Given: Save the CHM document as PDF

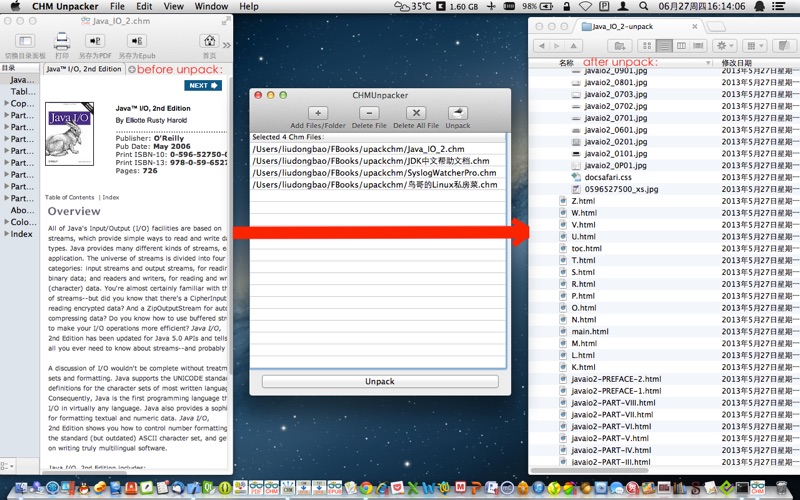Looking at the screenshot, I should (95, 41).
